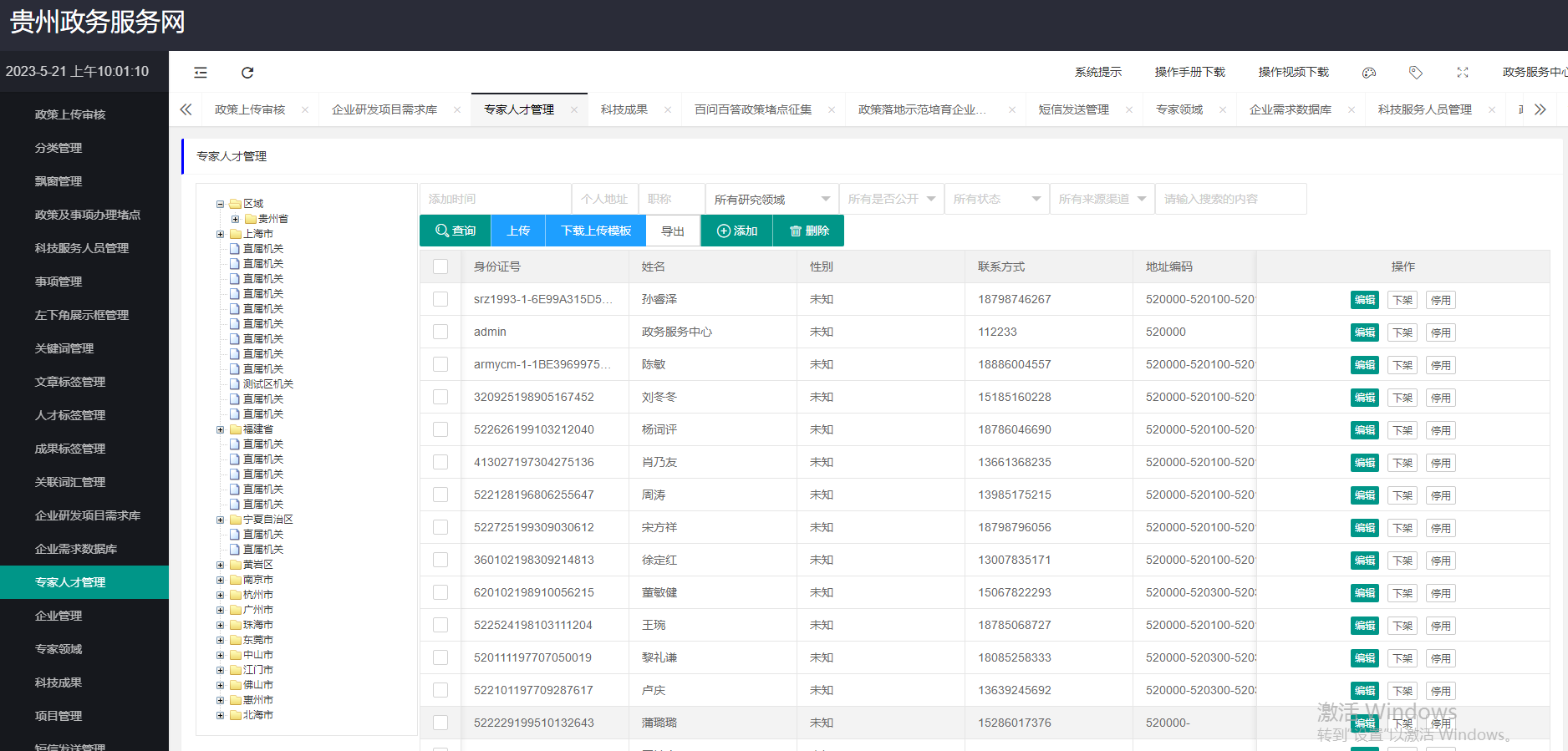Viewport: 1568px width, 751px height.
Task: Click 停用 for the 陈敏 row
Action: pos(1441,365)
